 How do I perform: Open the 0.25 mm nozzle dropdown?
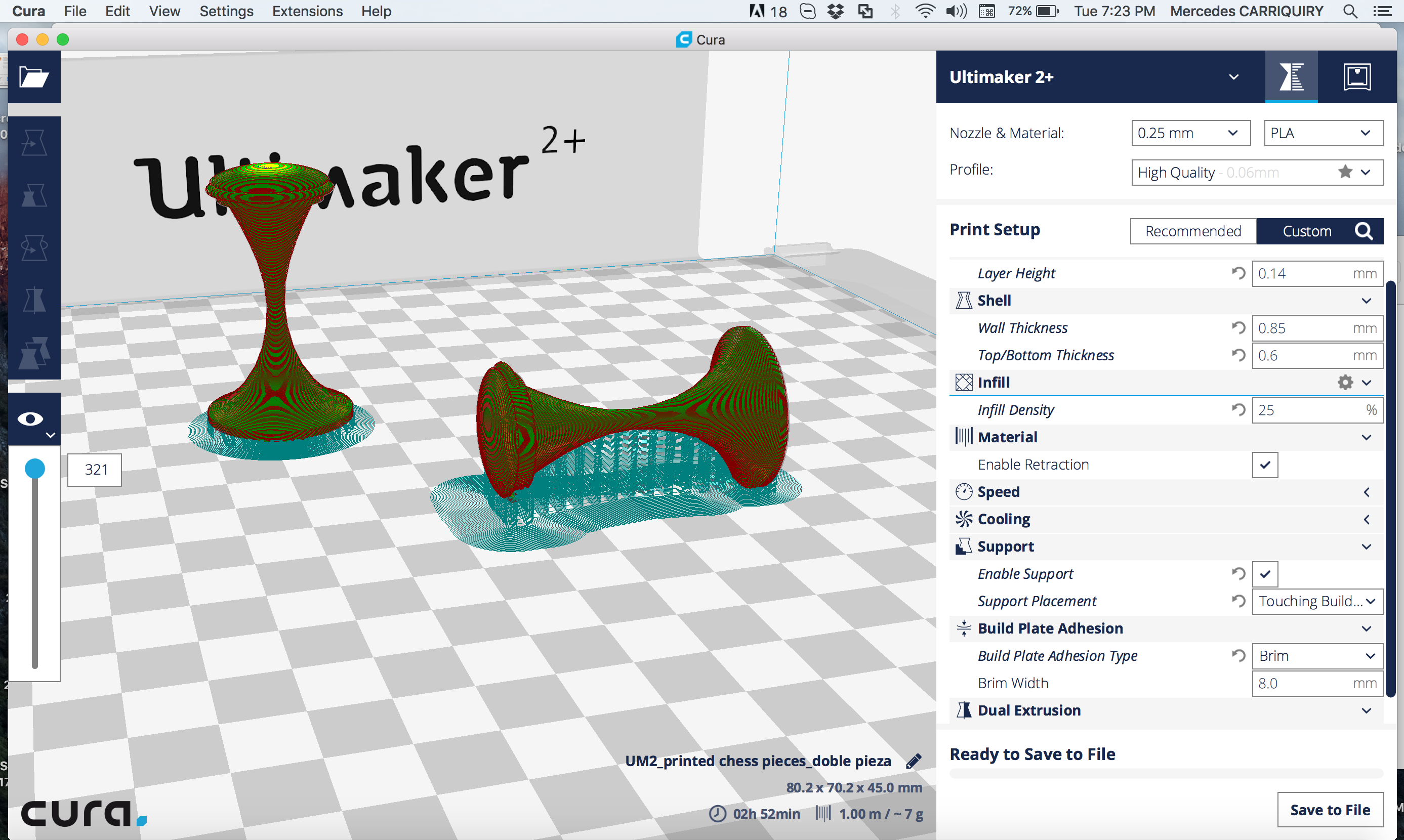pyautogui.click(x=1190, y=133)
